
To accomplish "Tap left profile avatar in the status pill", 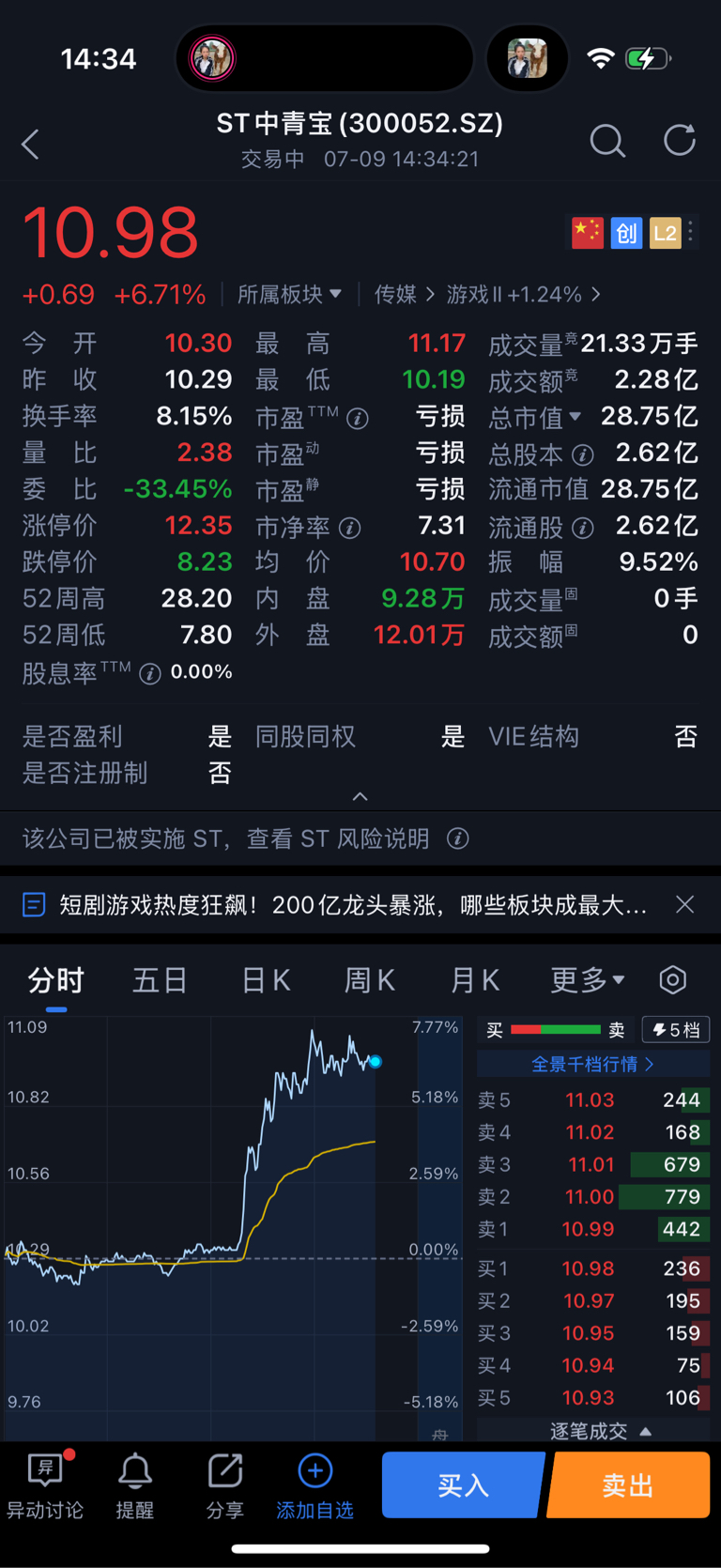I will click(x=212, y=58).
